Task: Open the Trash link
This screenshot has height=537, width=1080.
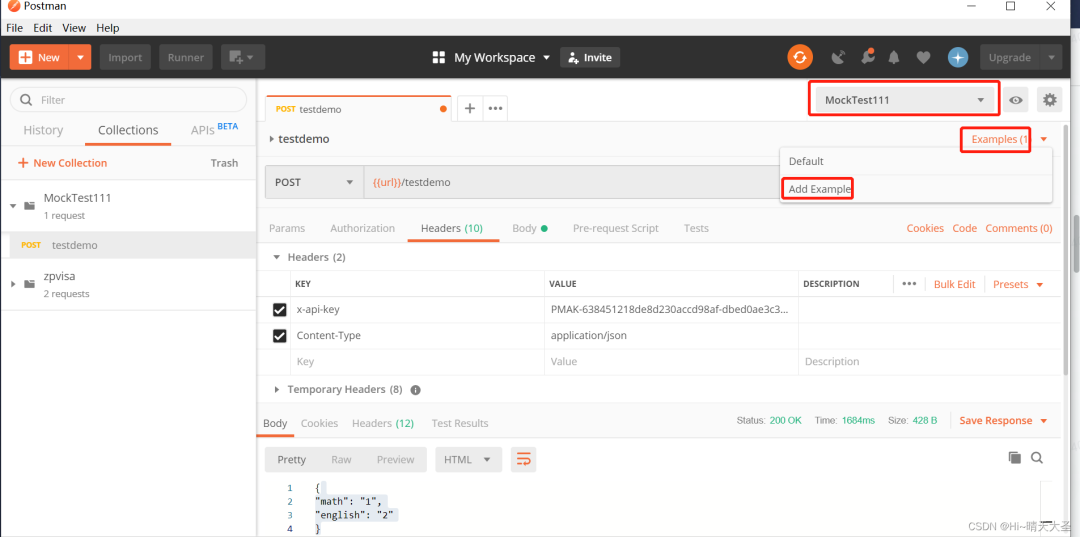Action: coord(224,163)
